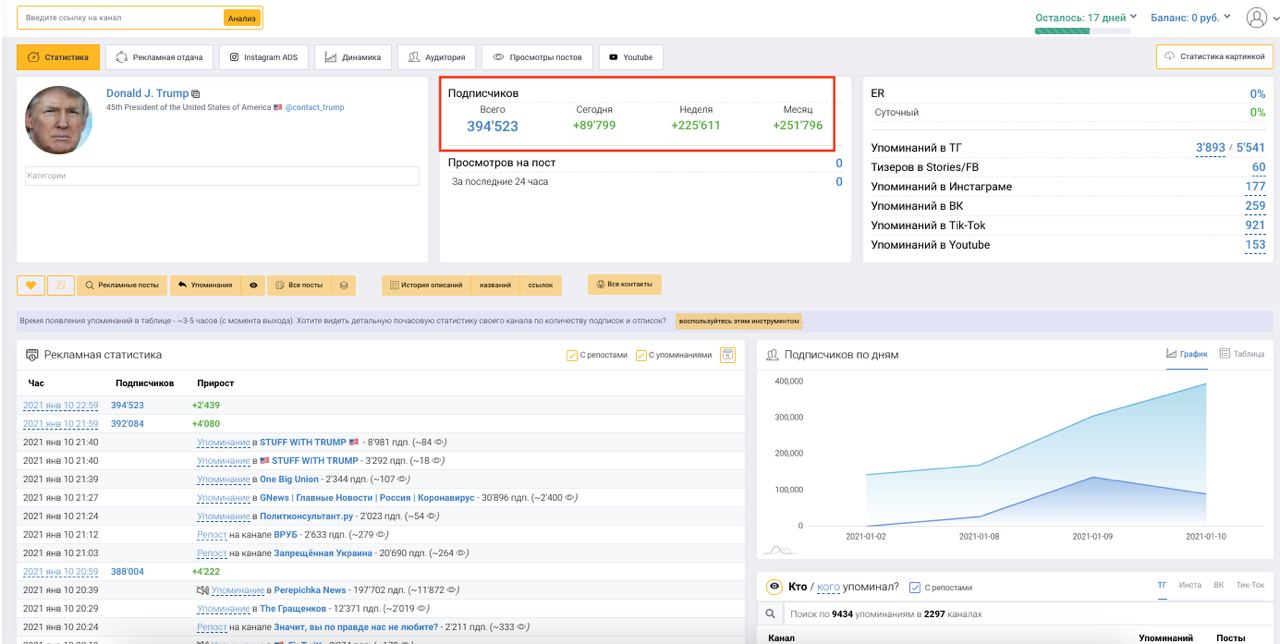Click the 921 Tik-Tok mentions count

pyautogui.click(x=1254, y=225)
